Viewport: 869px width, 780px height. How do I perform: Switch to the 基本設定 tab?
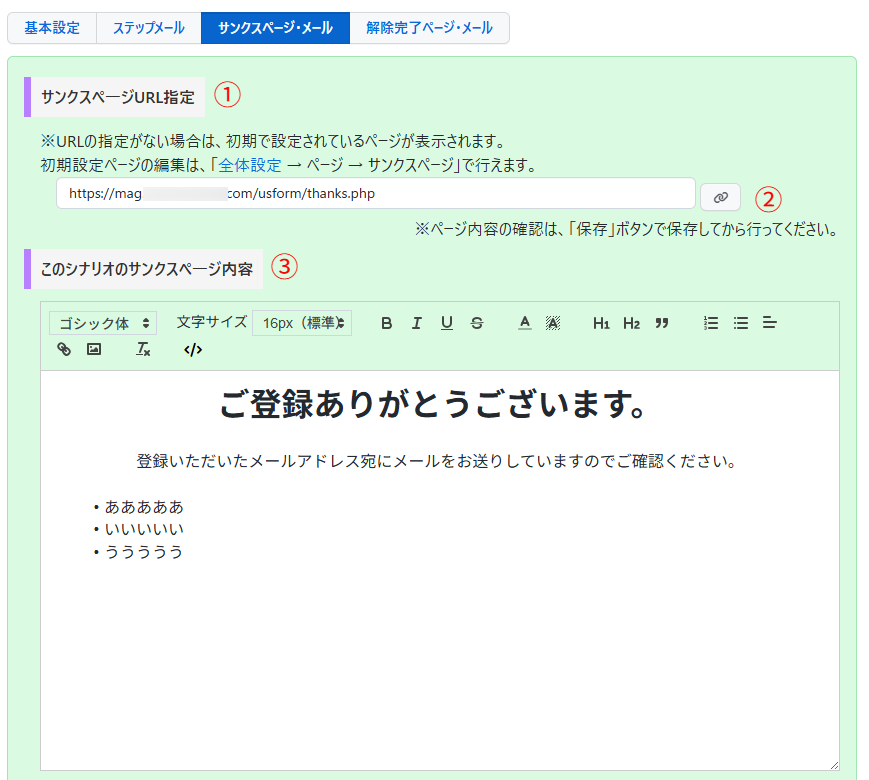52,28
